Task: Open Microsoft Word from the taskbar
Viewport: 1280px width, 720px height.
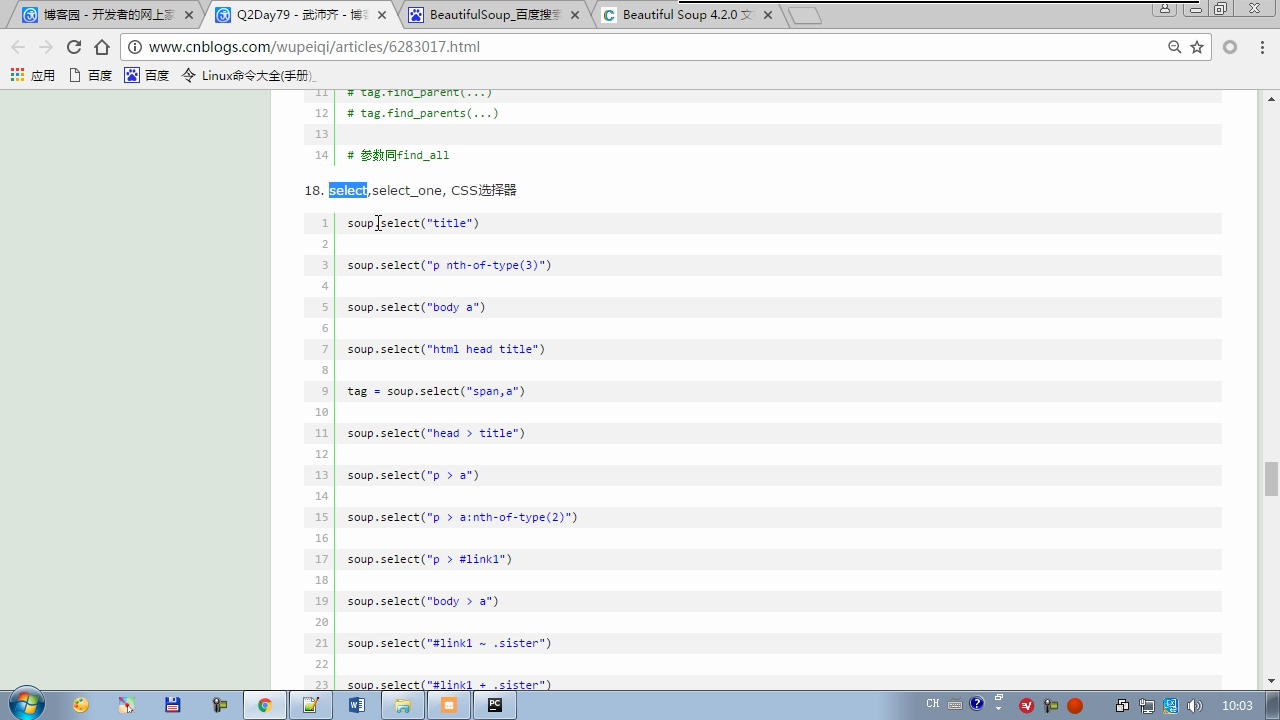Action: click(356, 705)
